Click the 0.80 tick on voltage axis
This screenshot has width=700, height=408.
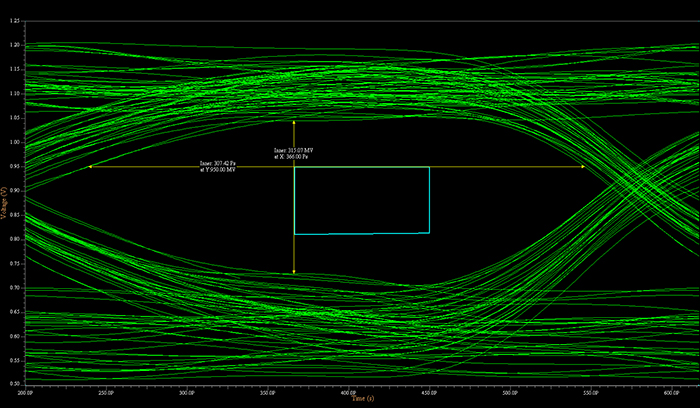pyautogui.click(x=14, y=238)
